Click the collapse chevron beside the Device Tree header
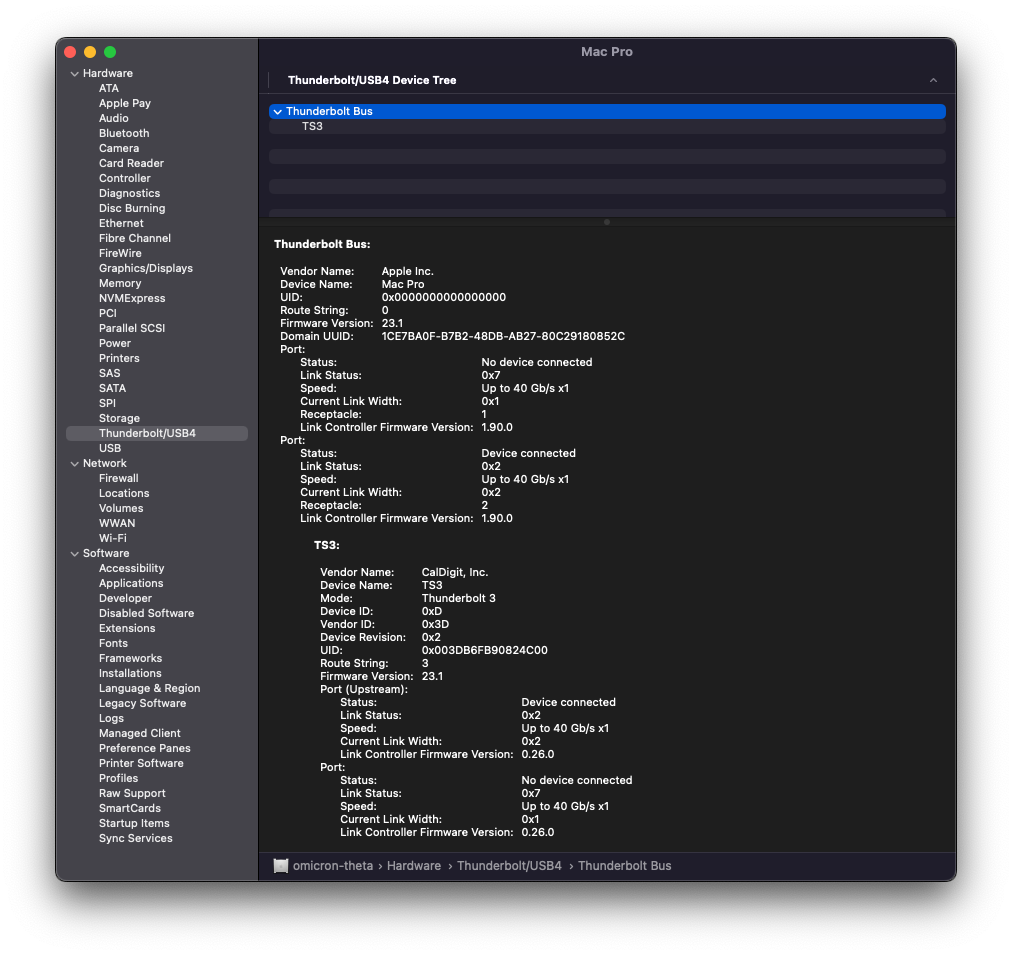This screenshot has height=955, width=1012. [933, 80]
